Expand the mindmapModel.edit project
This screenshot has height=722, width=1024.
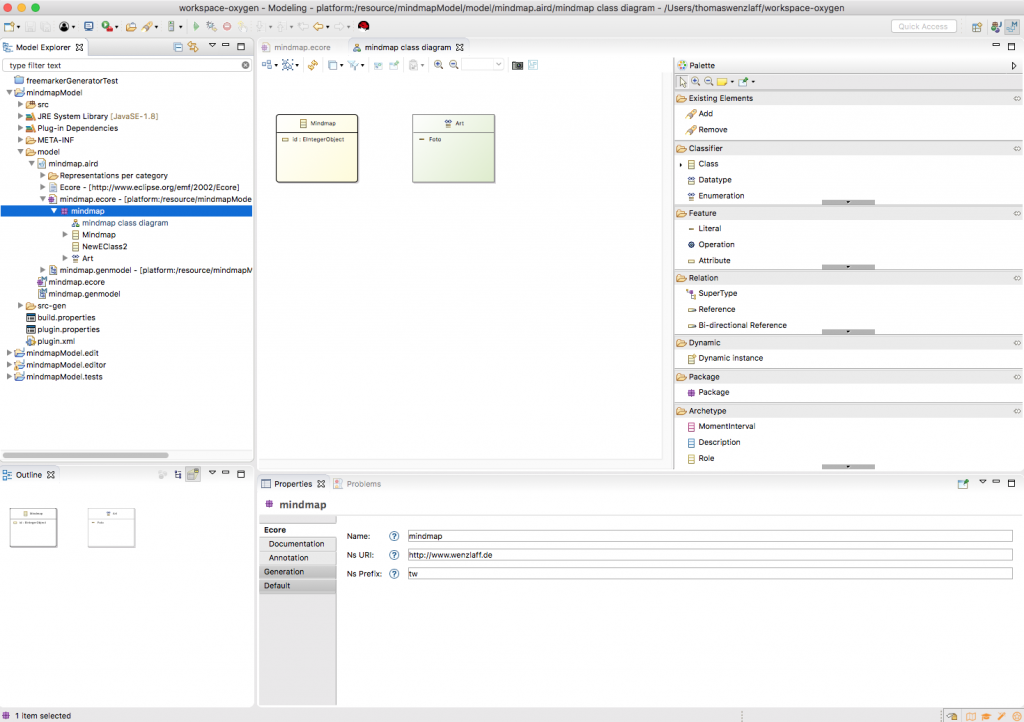[x=8, y=352]
